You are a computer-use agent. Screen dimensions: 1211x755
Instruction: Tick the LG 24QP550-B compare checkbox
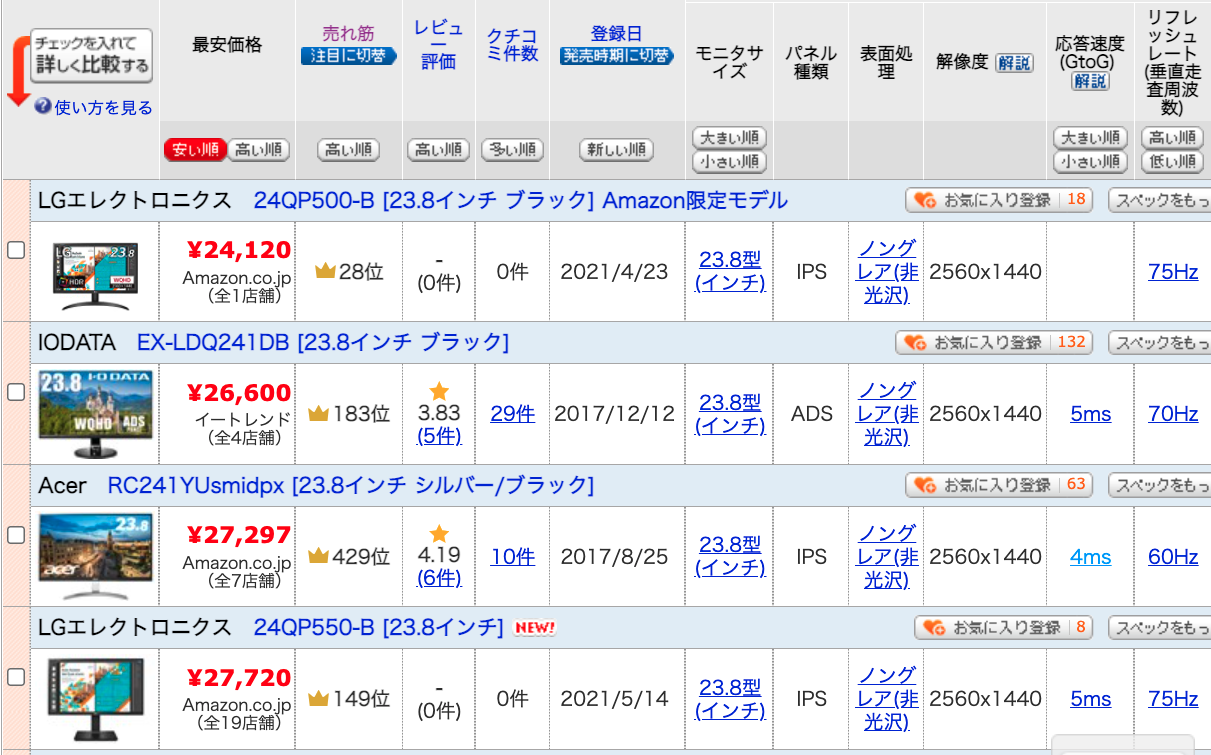click(x=16, y=677)
